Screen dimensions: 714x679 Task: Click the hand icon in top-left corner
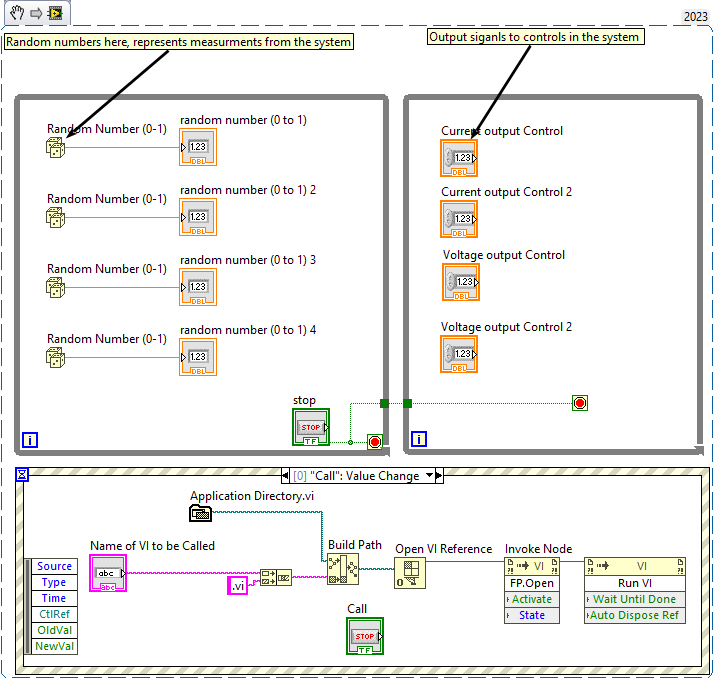pyautogui.click(x=16, y=12)
